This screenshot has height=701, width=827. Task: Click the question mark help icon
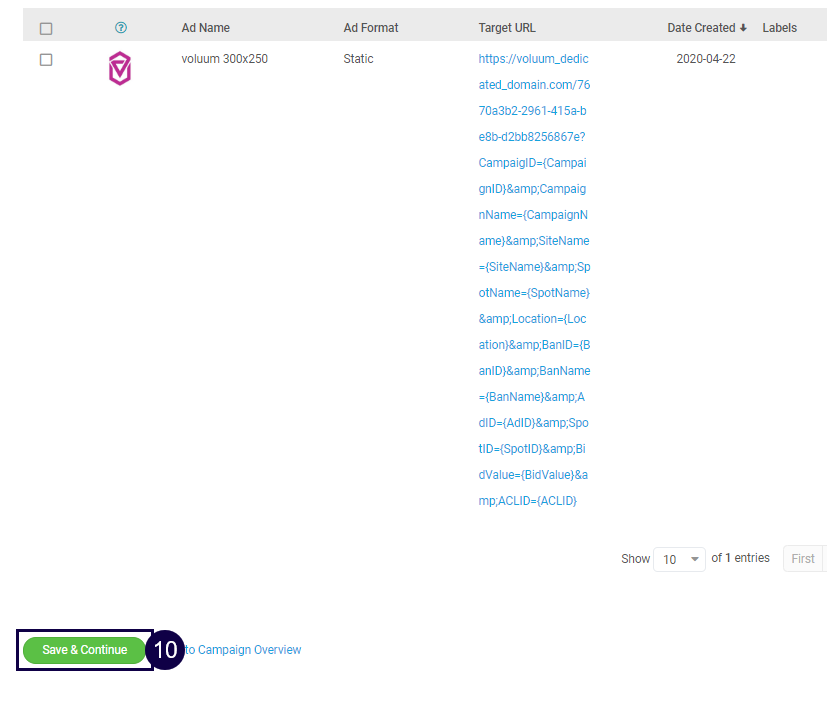pyautogui.click(x=121, y=28)
